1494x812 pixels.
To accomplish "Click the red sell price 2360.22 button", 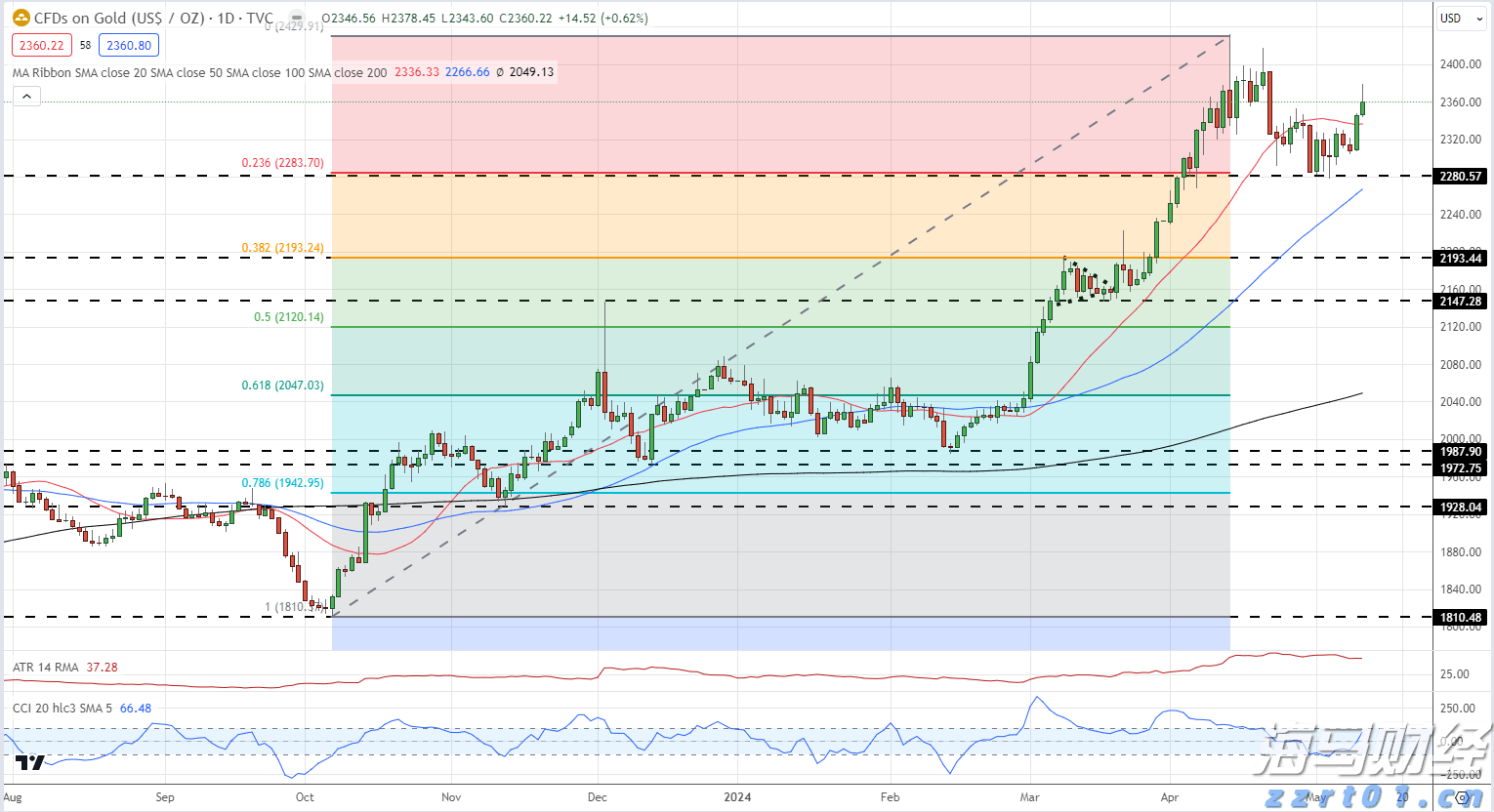I will pos(42,45).
